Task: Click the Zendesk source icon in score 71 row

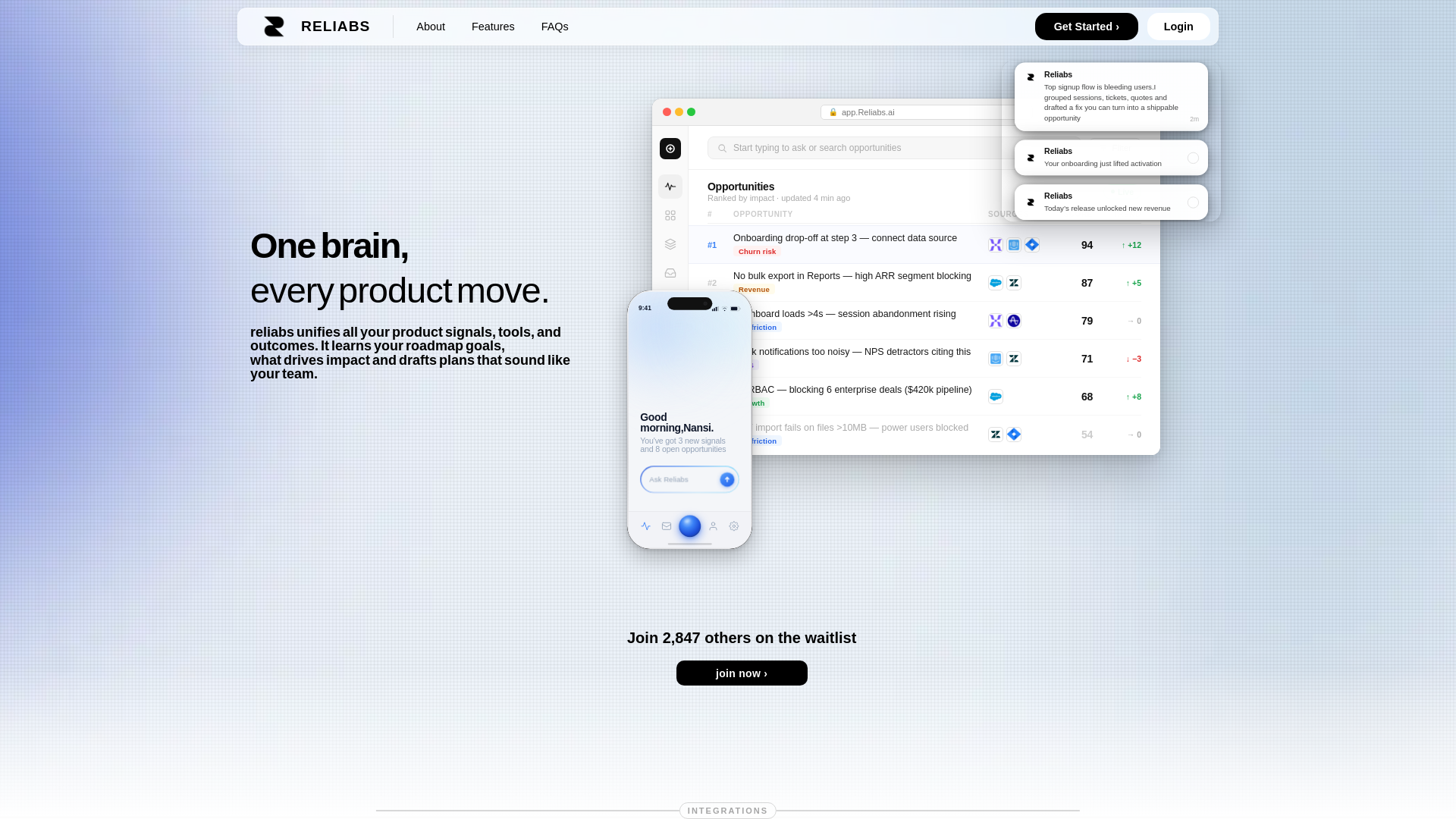Action: tap(1014, 359)
